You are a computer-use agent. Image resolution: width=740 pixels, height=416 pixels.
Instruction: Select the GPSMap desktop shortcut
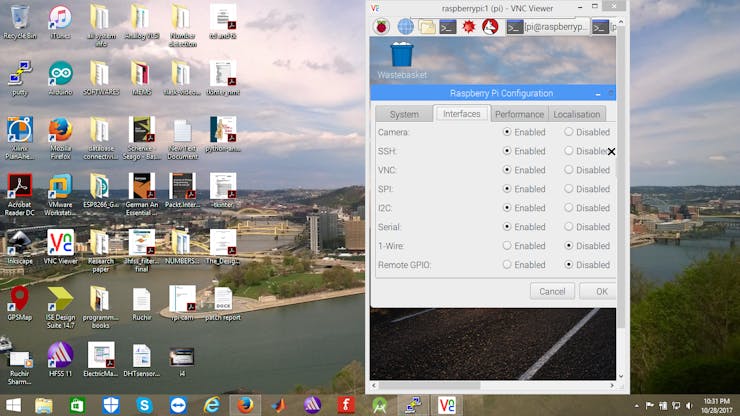pos(19,303)
